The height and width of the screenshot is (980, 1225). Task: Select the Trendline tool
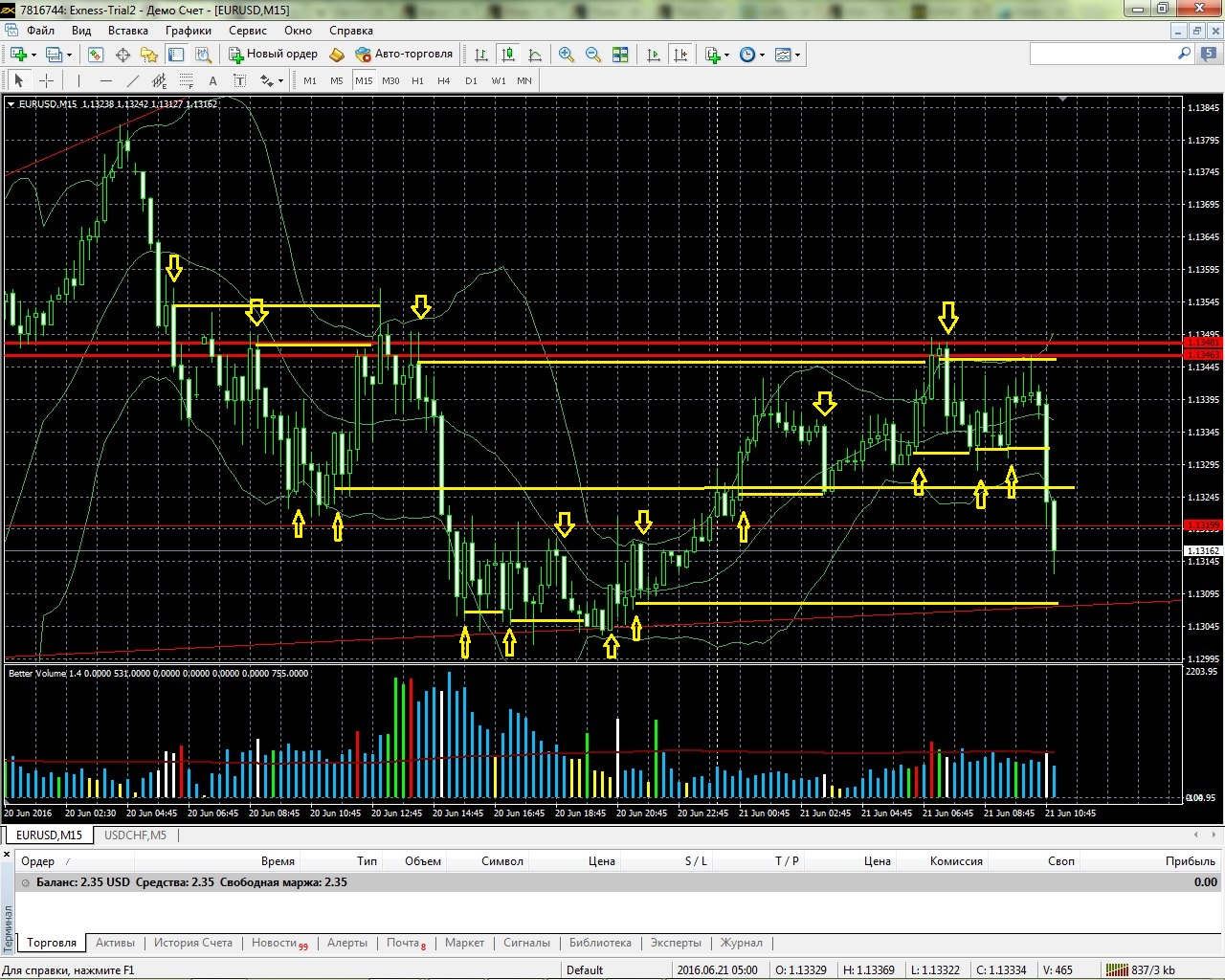132,81
